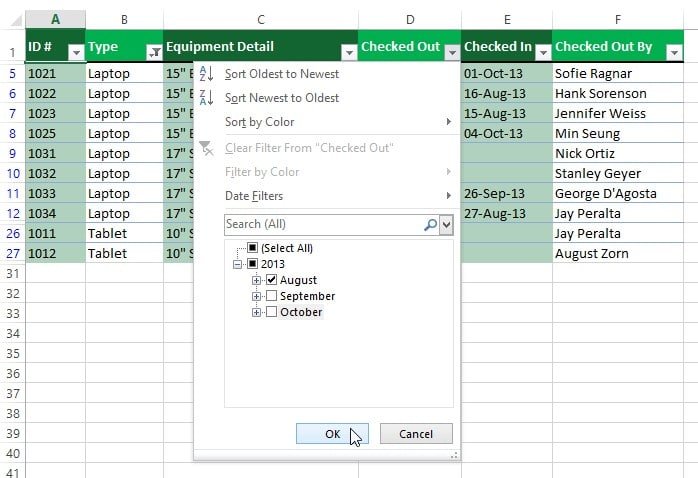Image resolution: width=698 pixels, height=478 pixels.
Task: Click the "15-Aug-13" cell
Action: coord(507,113)
